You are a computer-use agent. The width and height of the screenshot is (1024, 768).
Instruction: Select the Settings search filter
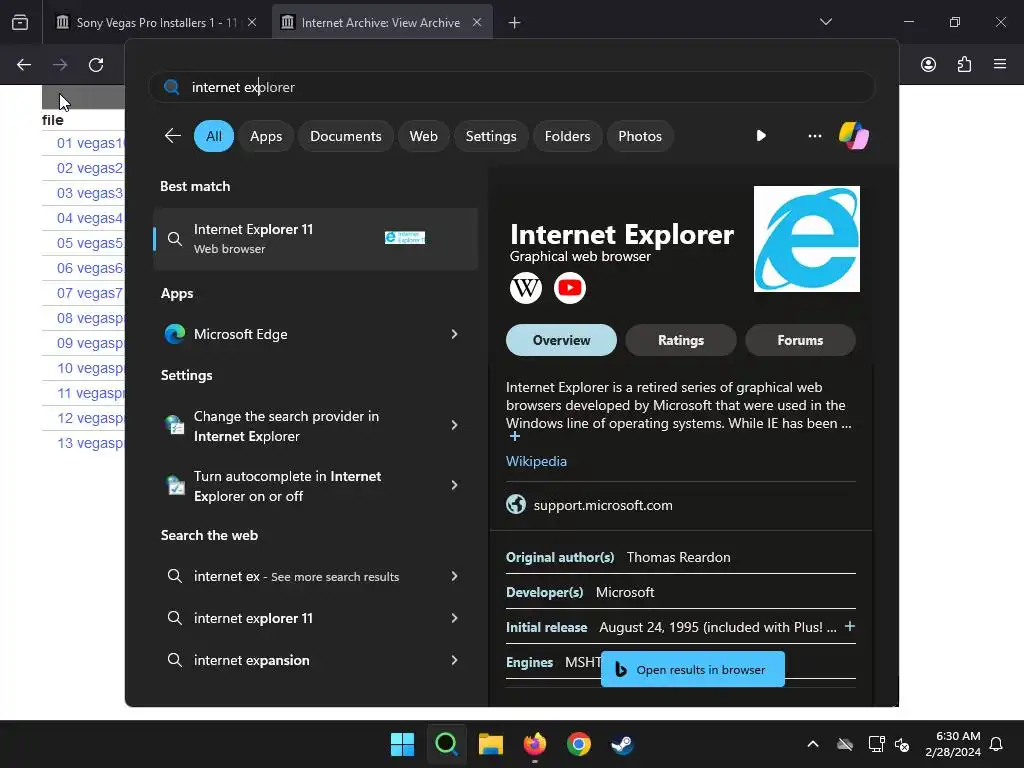(490, 136)
